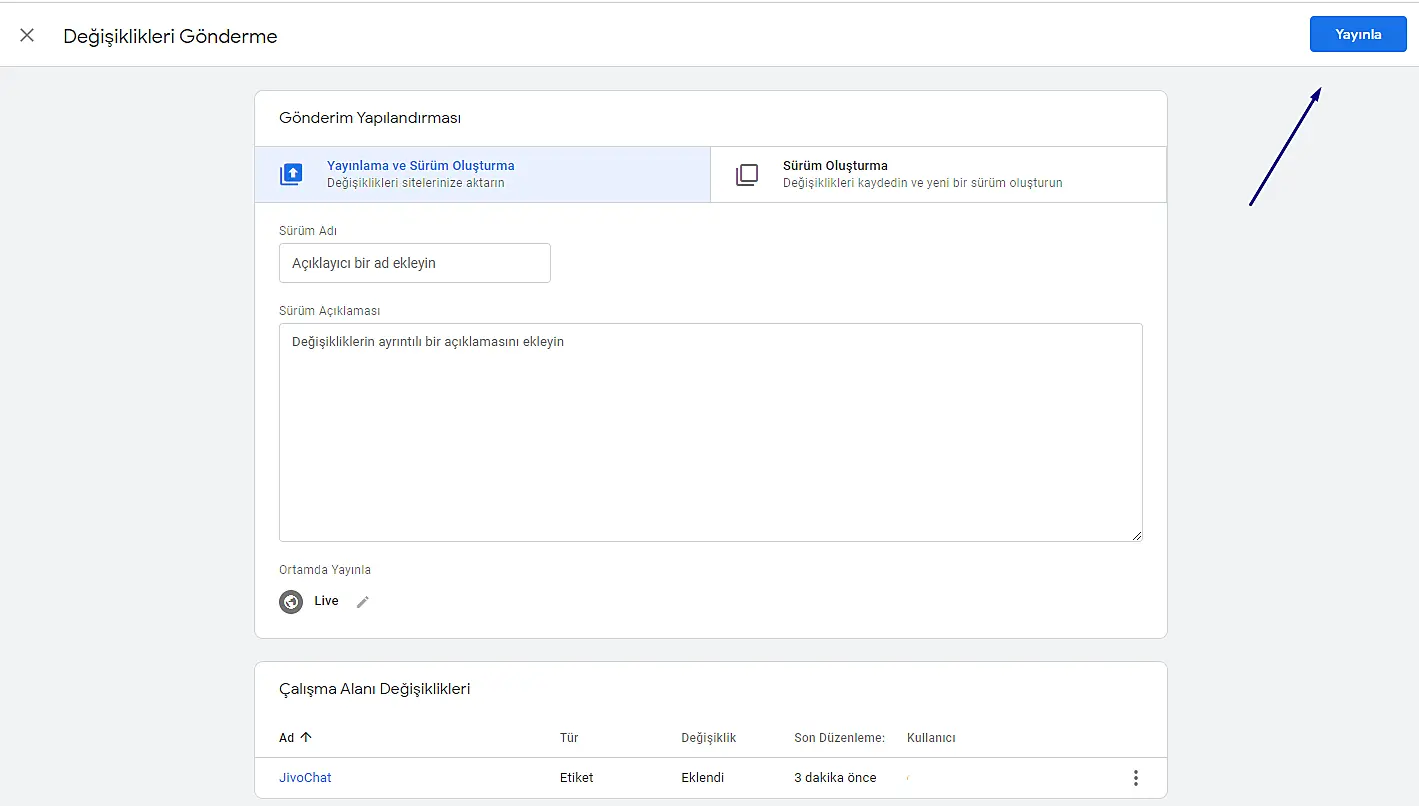1419x806 pixels.
Task: Click the blue Yayınla button
Action: [x=1357, y=34]
